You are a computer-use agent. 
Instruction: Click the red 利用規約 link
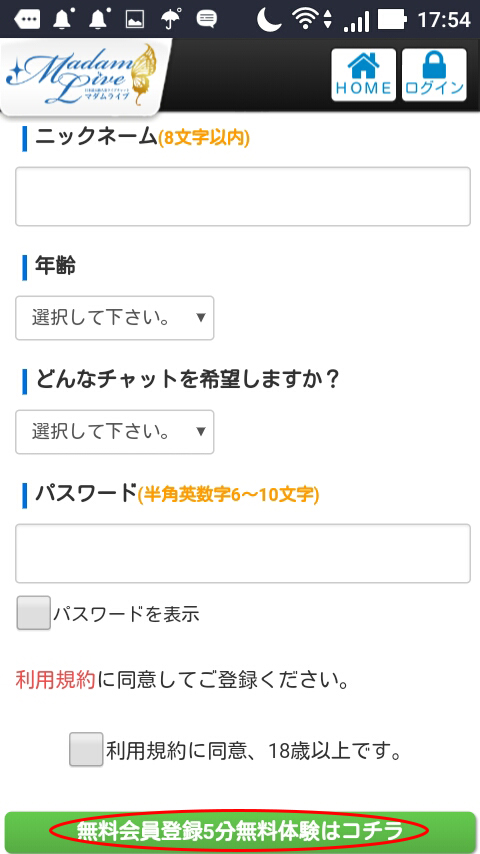point(56,680)
